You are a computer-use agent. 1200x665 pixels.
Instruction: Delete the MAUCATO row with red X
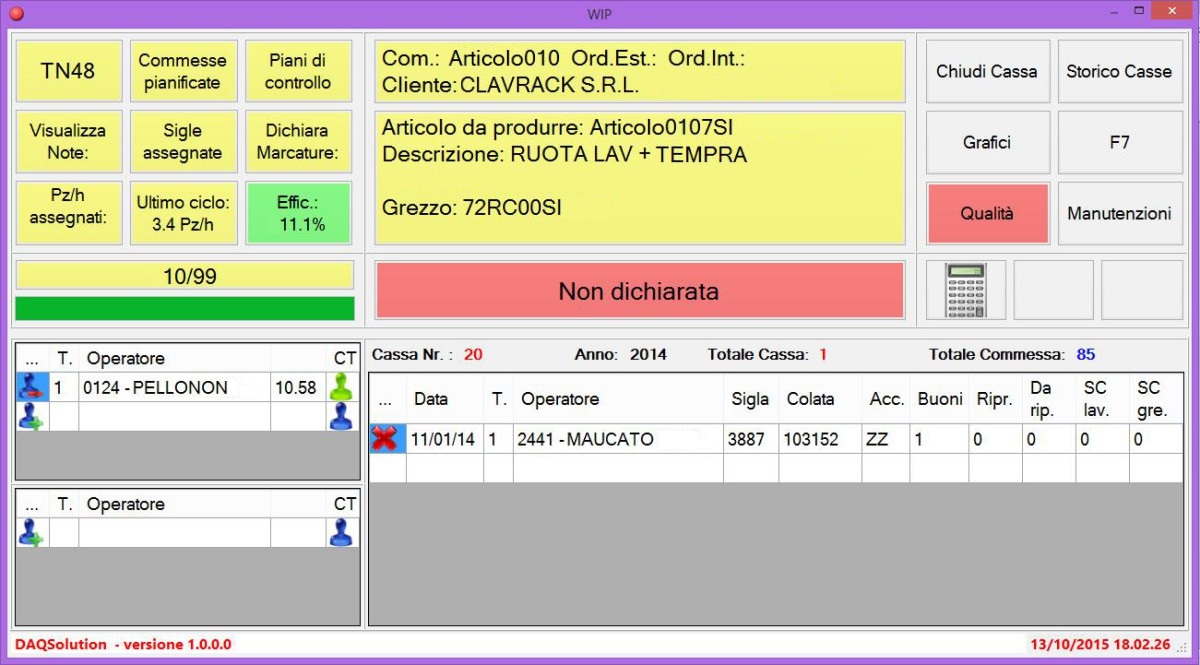385,438
